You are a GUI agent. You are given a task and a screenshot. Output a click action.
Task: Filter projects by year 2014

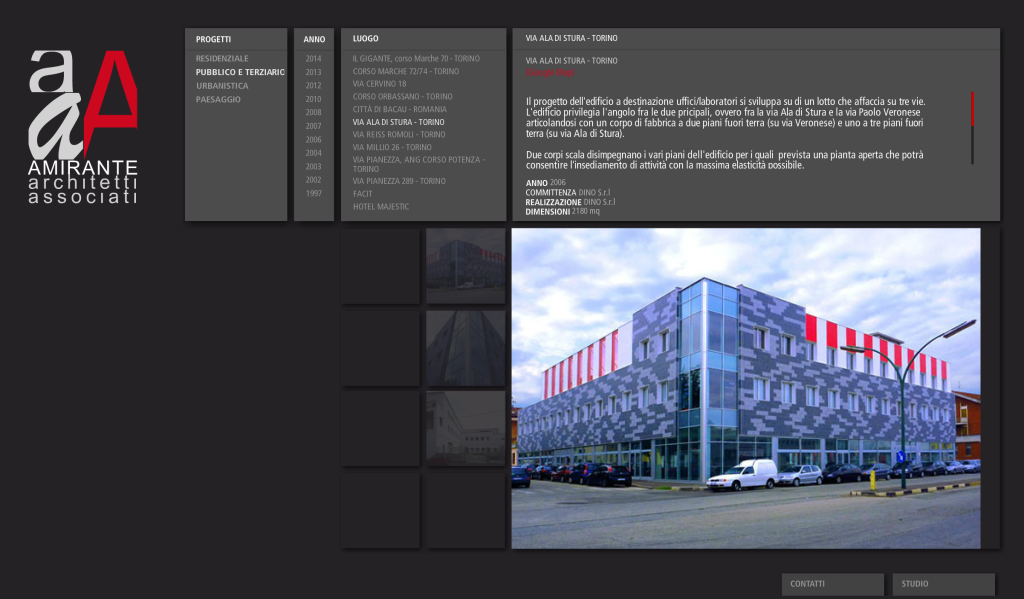(313, 59)
